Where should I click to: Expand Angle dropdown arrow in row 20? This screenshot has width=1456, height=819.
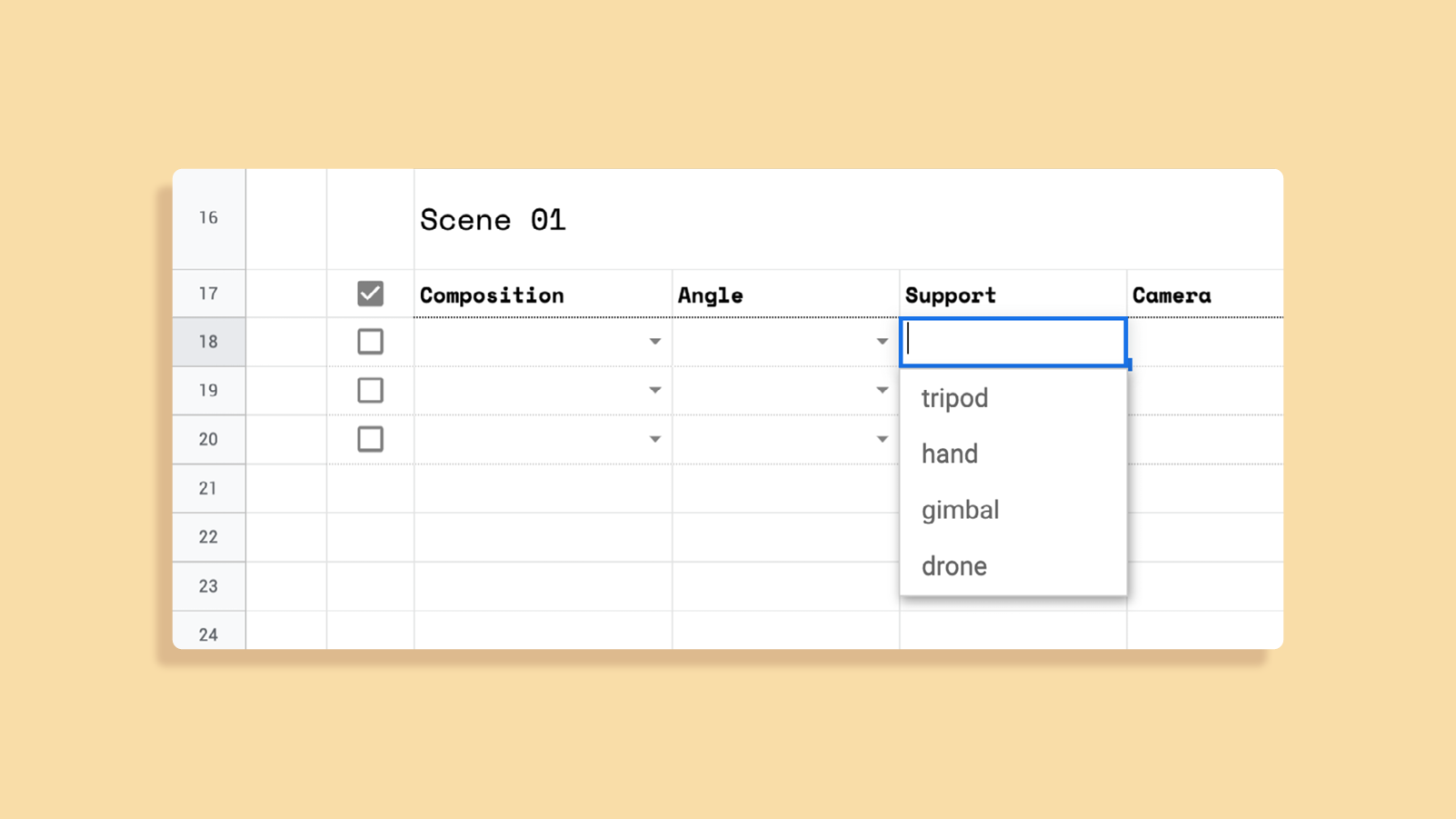[x=882, y=439]
